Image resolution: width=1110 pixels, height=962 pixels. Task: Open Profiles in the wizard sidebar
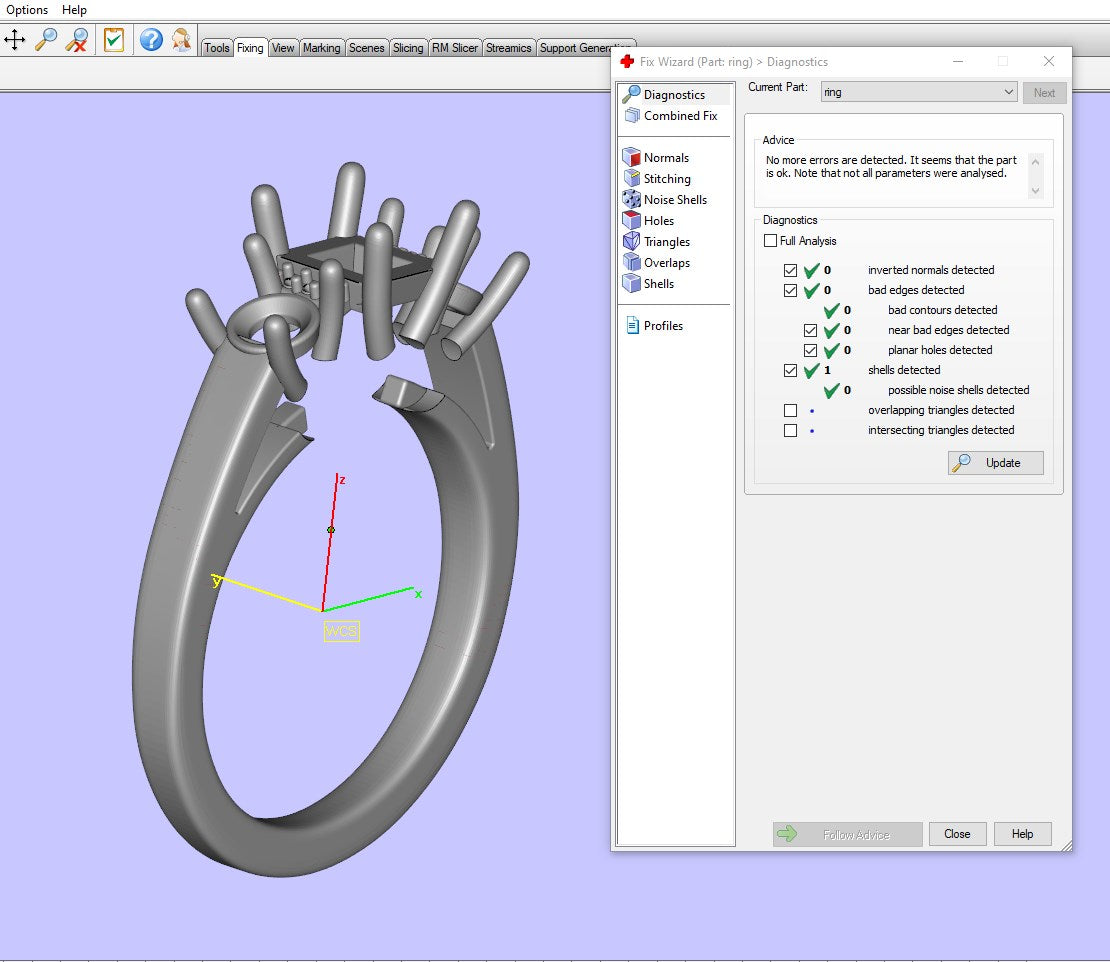tap(664, 326)
